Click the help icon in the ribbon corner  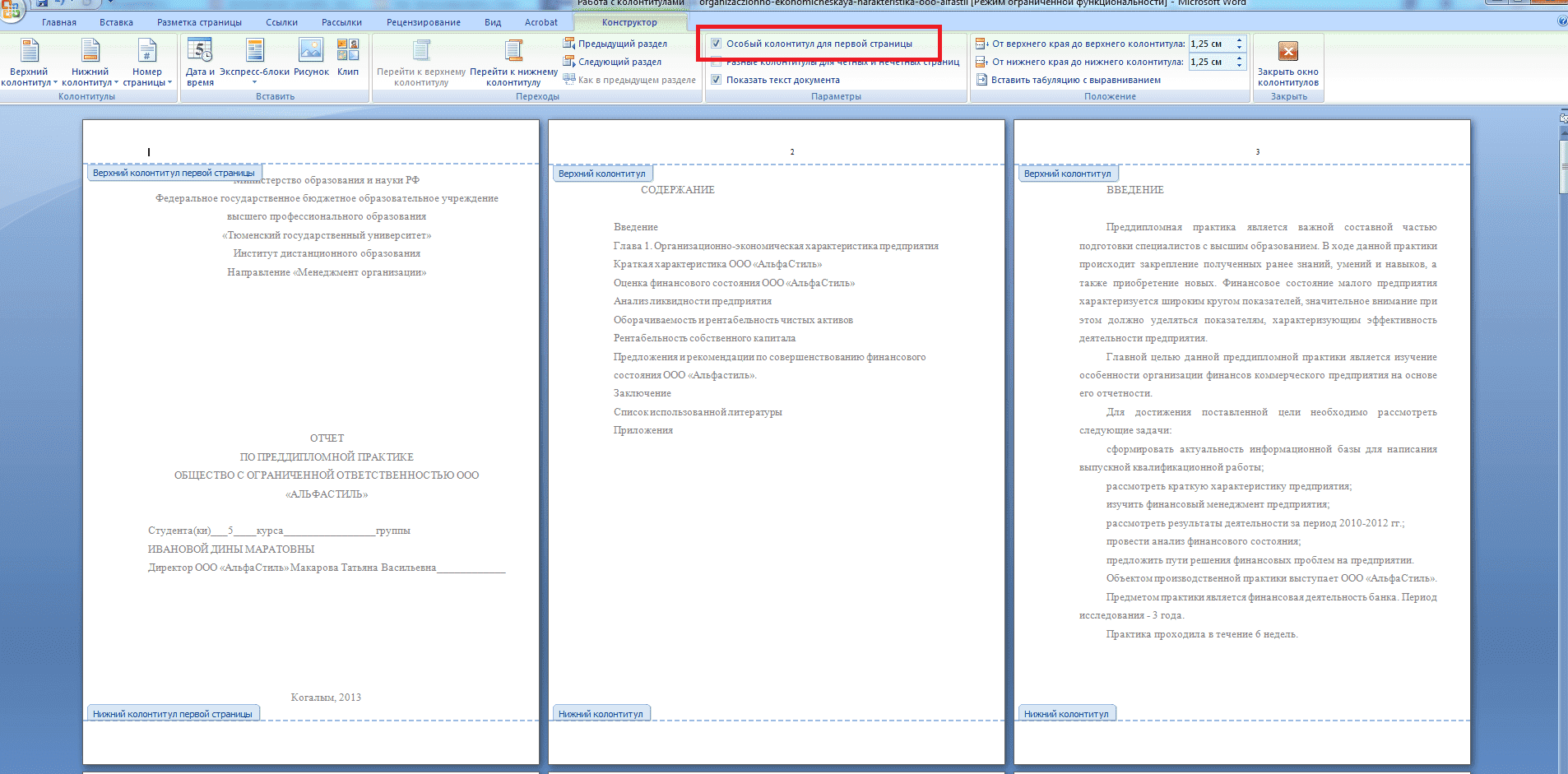(x=1562, y=21)
